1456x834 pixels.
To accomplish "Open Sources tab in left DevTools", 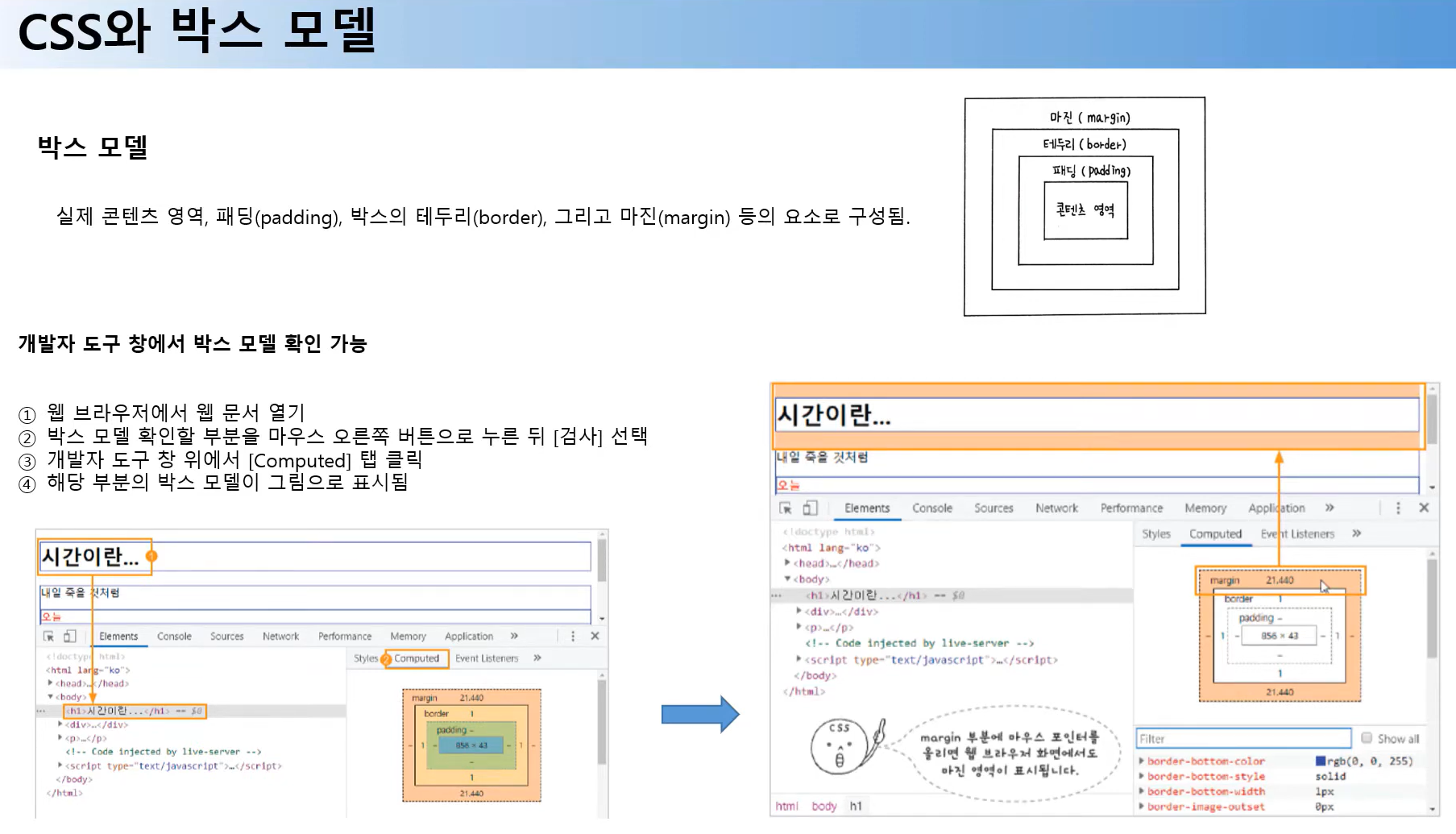I will click(x=226, y=637).
